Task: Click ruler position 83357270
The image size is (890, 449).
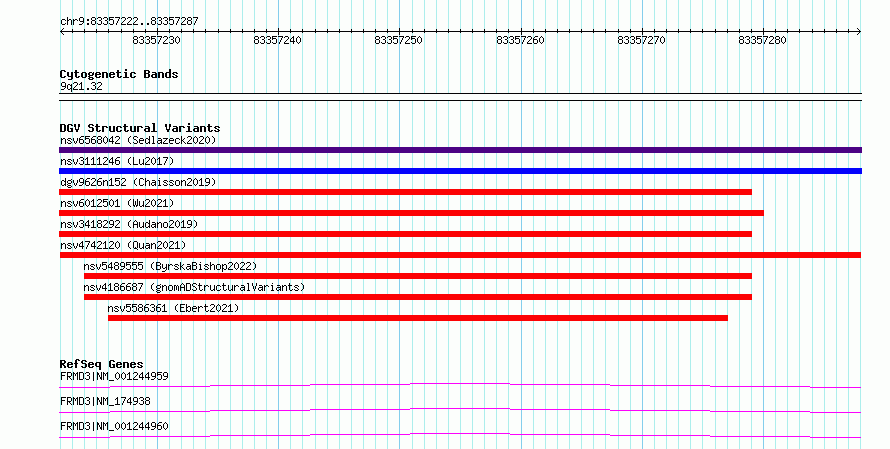Action: click(641, 40)
